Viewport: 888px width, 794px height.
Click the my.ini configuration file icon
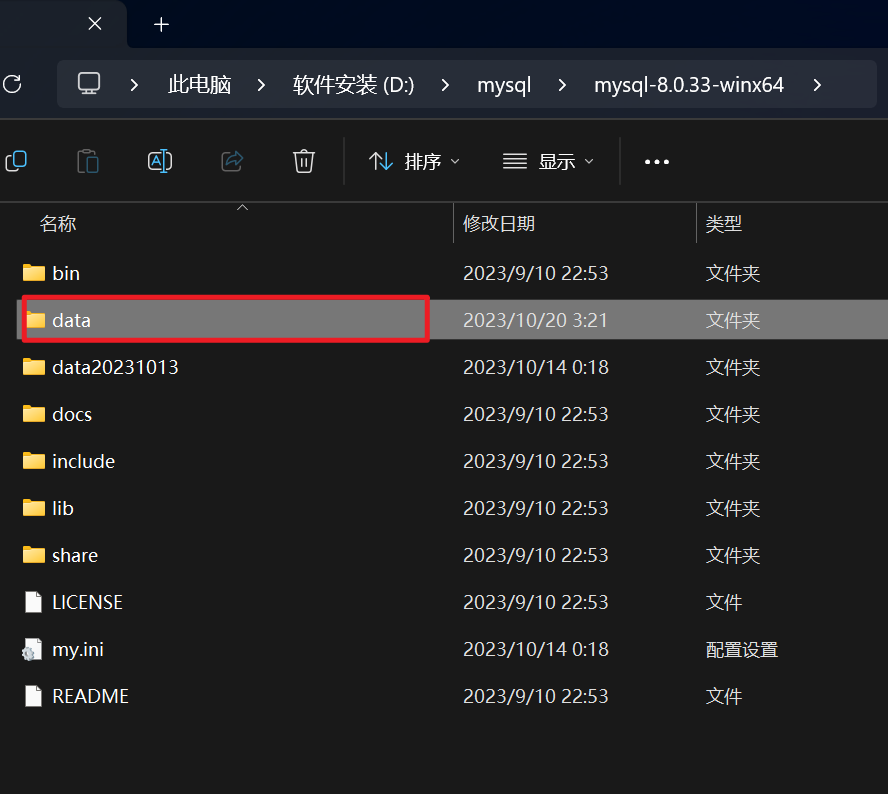coord(32,649)
